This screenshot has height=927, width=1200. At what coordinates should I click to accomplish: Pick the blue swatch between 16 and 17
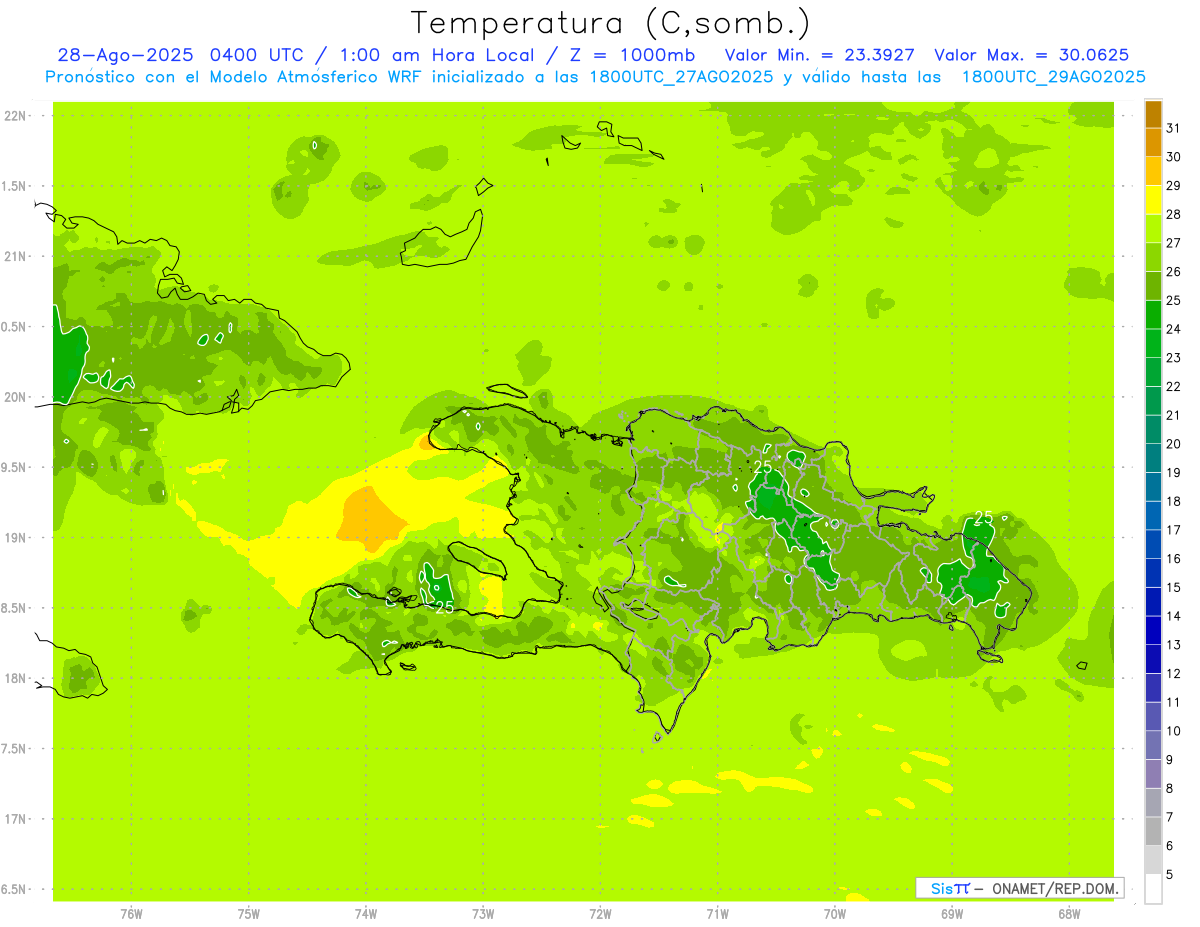point(1153,544)
